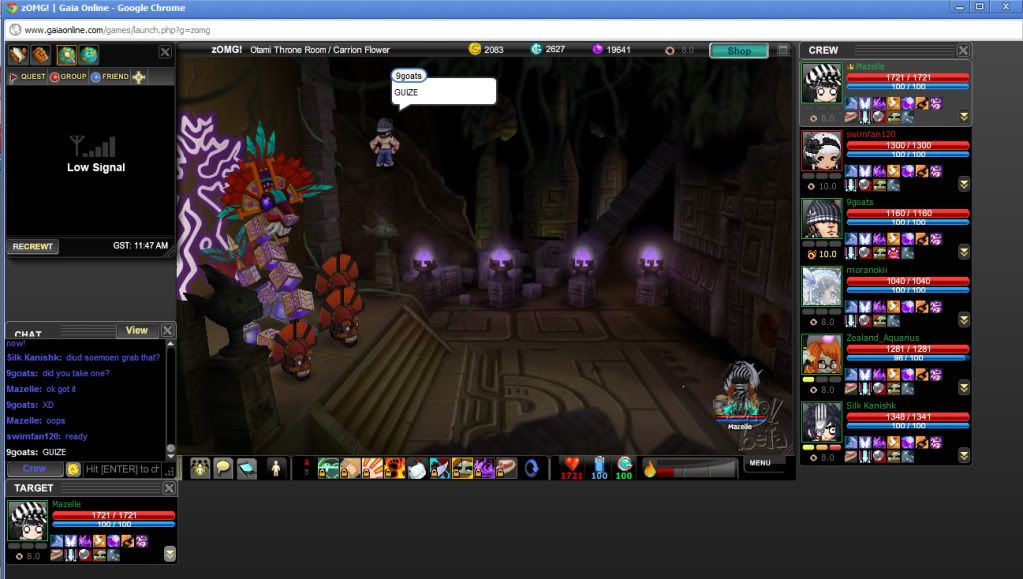Close the minimap panel
The image size is (1023, 579).
(165, 52)
